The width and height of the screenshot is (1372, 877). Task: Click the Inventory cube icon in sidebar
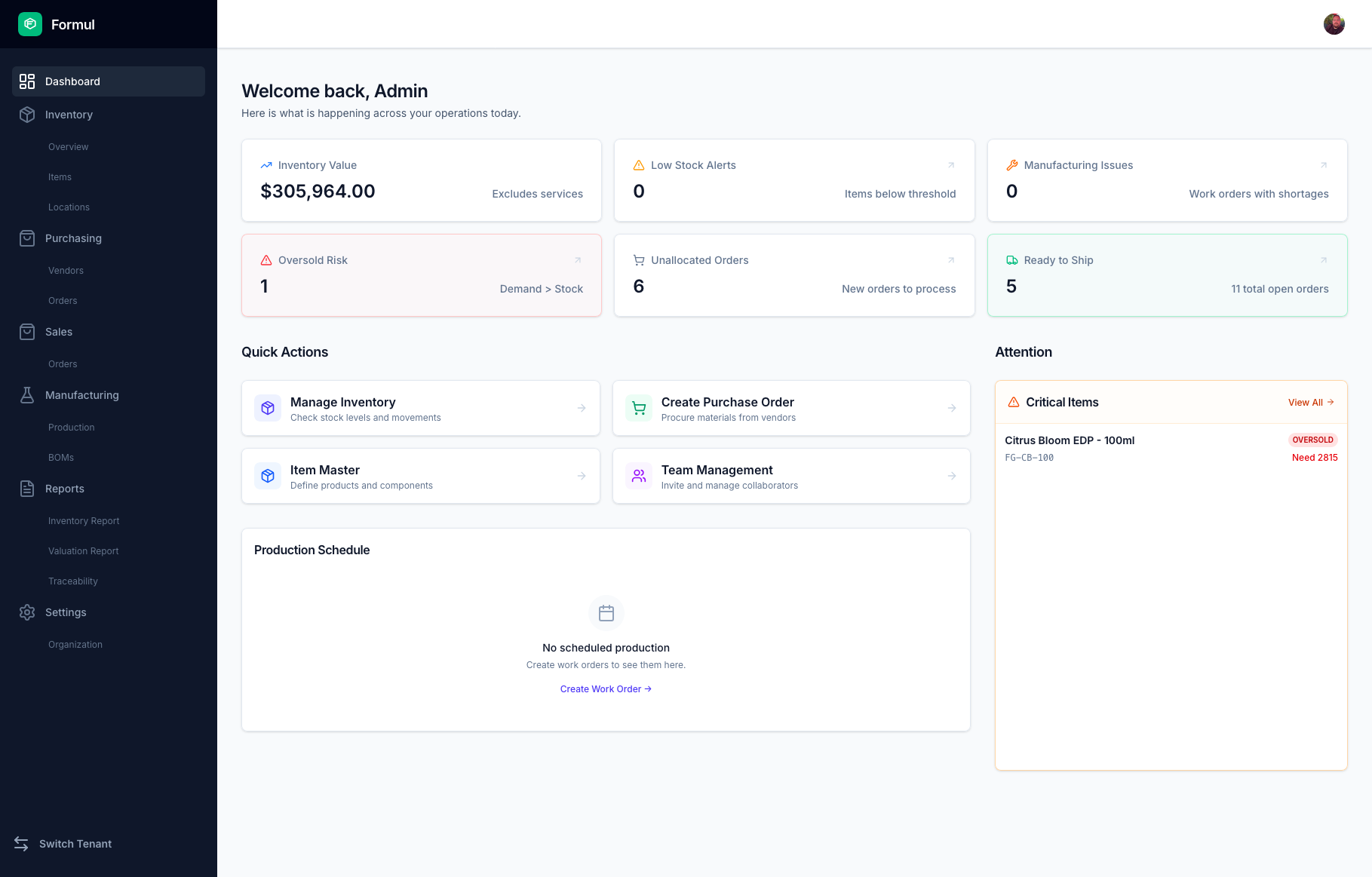27,115
